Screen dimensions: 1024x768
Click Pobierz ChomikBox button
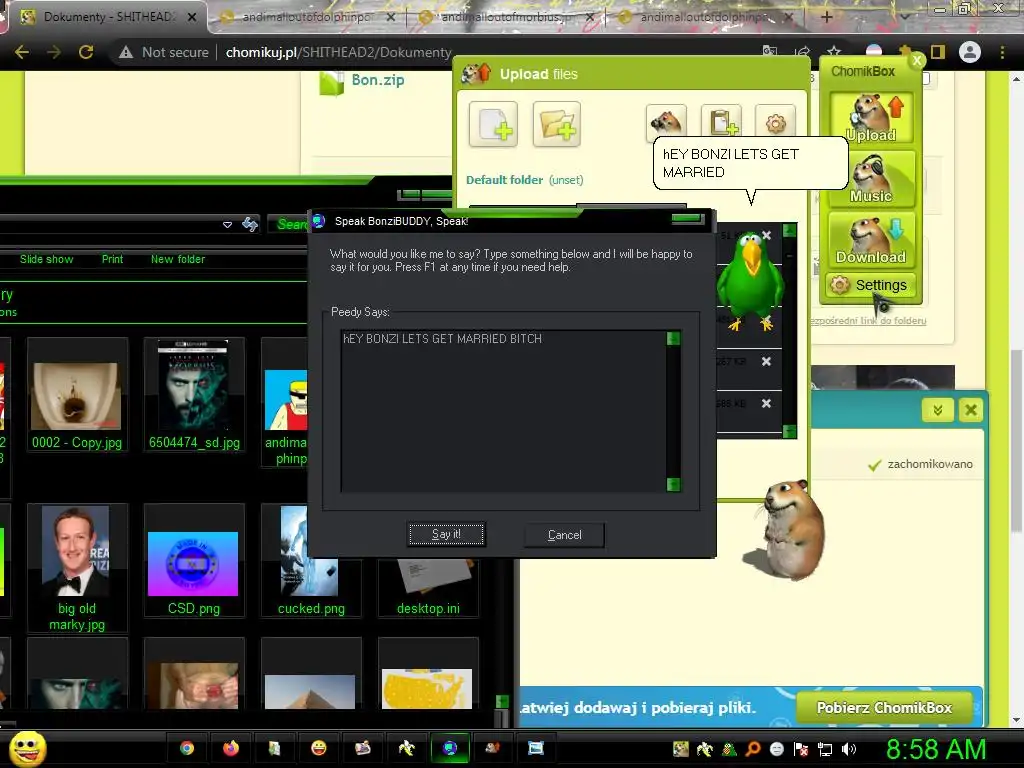pos(884,708)
